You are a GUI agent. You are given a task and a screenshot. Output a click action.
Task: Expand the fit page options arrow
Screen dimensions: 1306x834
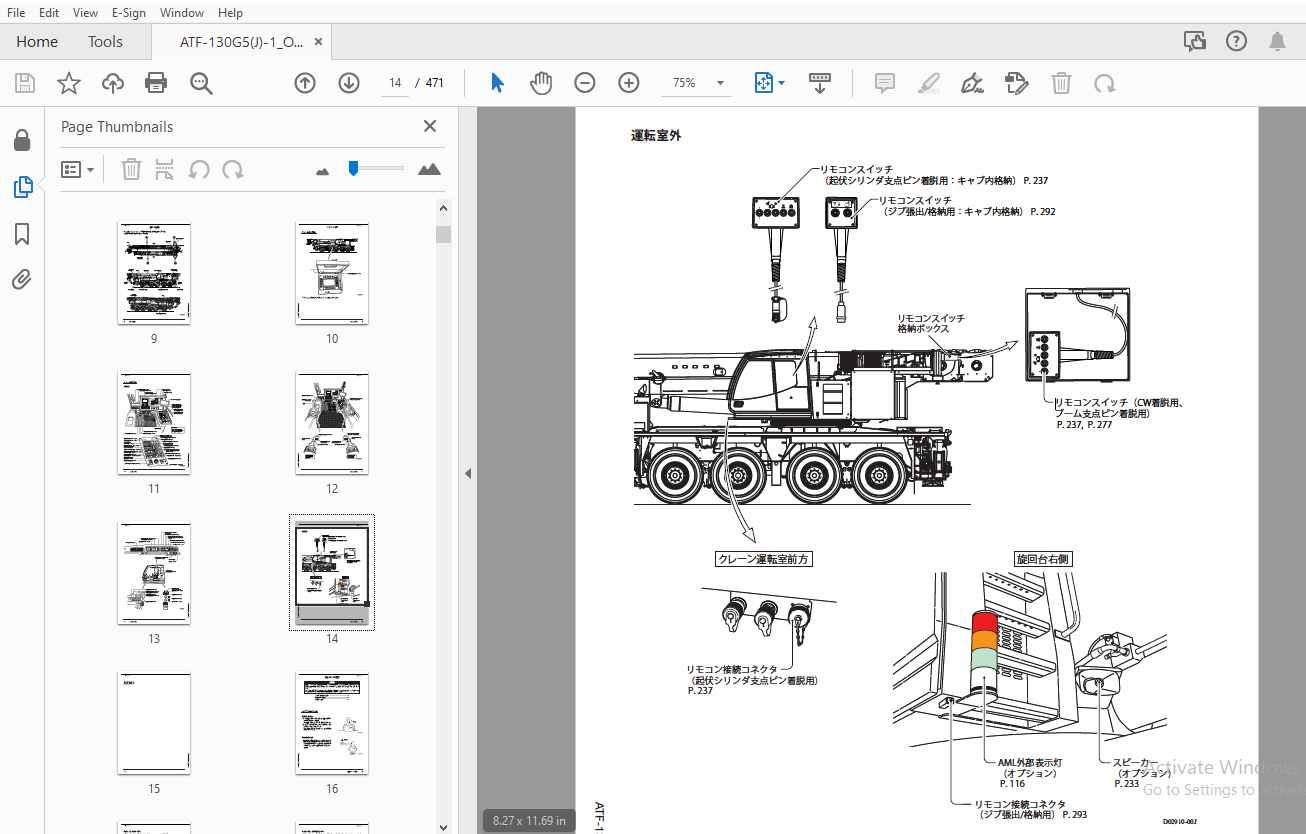[x=782, y=83]
